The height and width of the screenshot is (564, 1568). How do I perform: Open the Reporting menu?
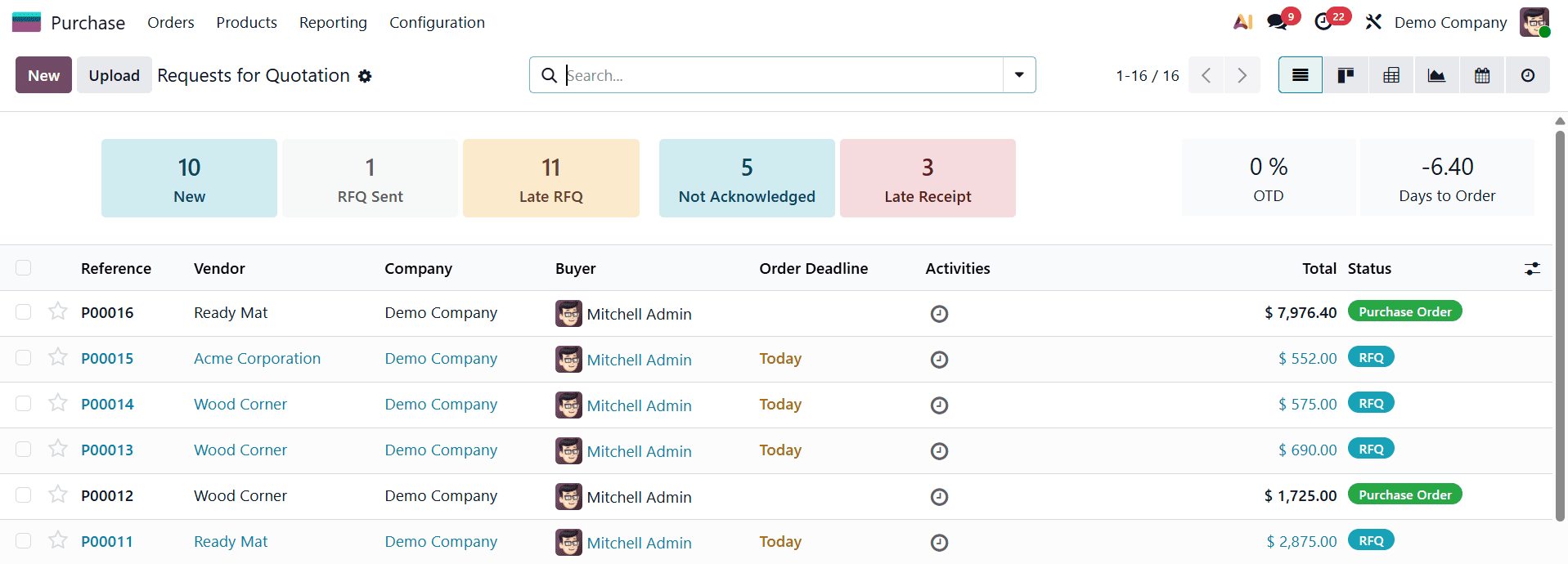coord(333,22)
